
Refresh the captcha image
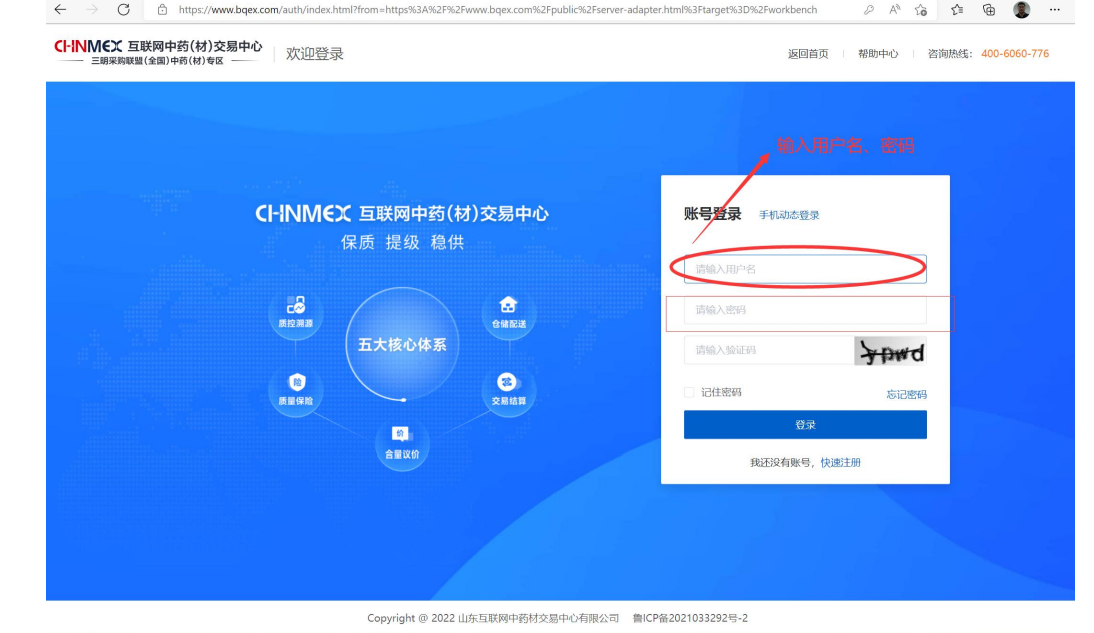point(890,351)
